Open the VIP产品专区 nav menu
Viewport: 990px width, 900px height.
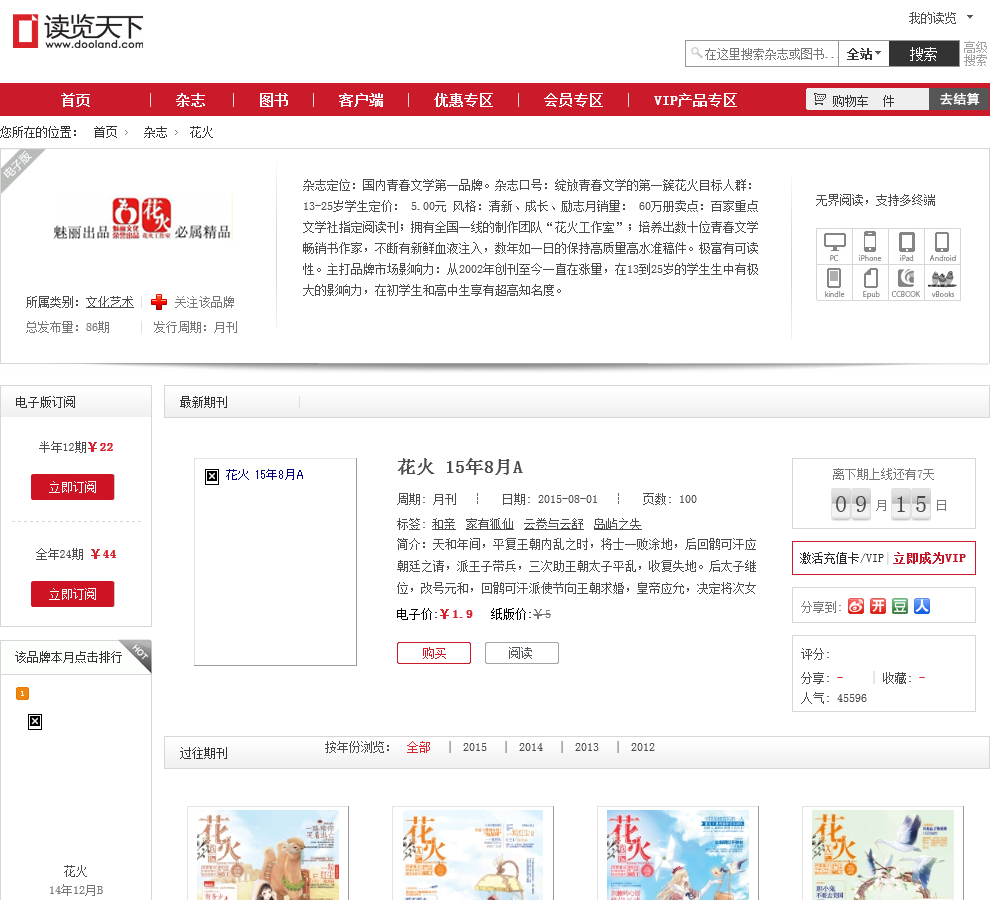tap(695, 100)
